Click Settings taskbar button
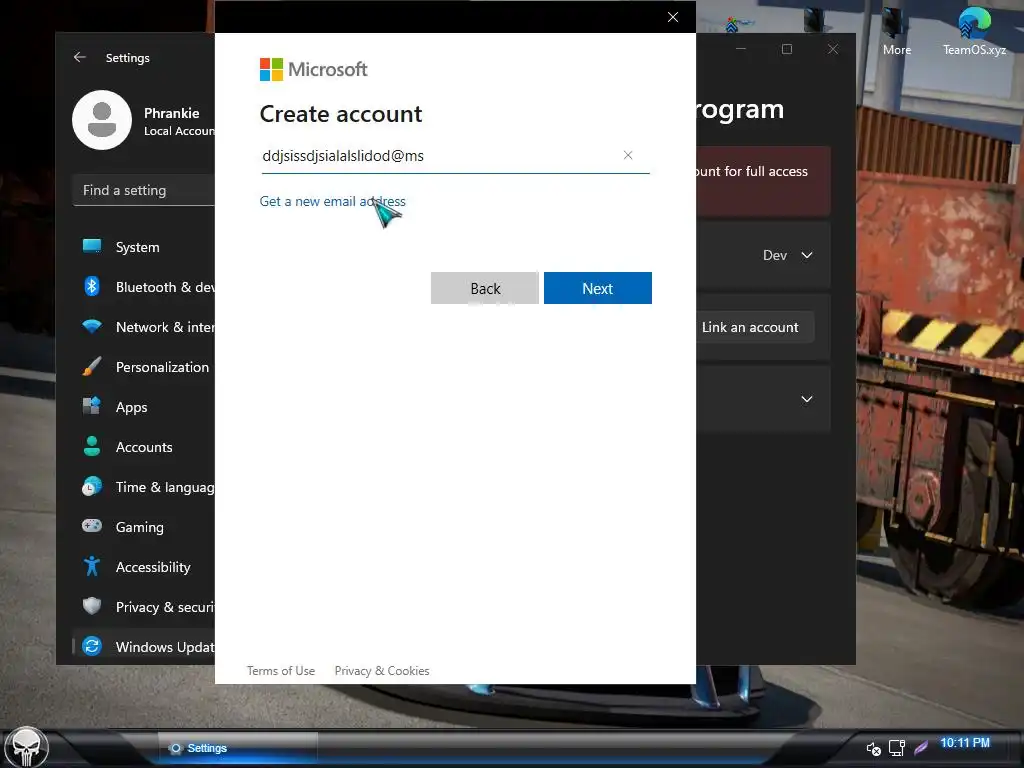The width and height of the screenshot is (1024, 768). (238, 748)
